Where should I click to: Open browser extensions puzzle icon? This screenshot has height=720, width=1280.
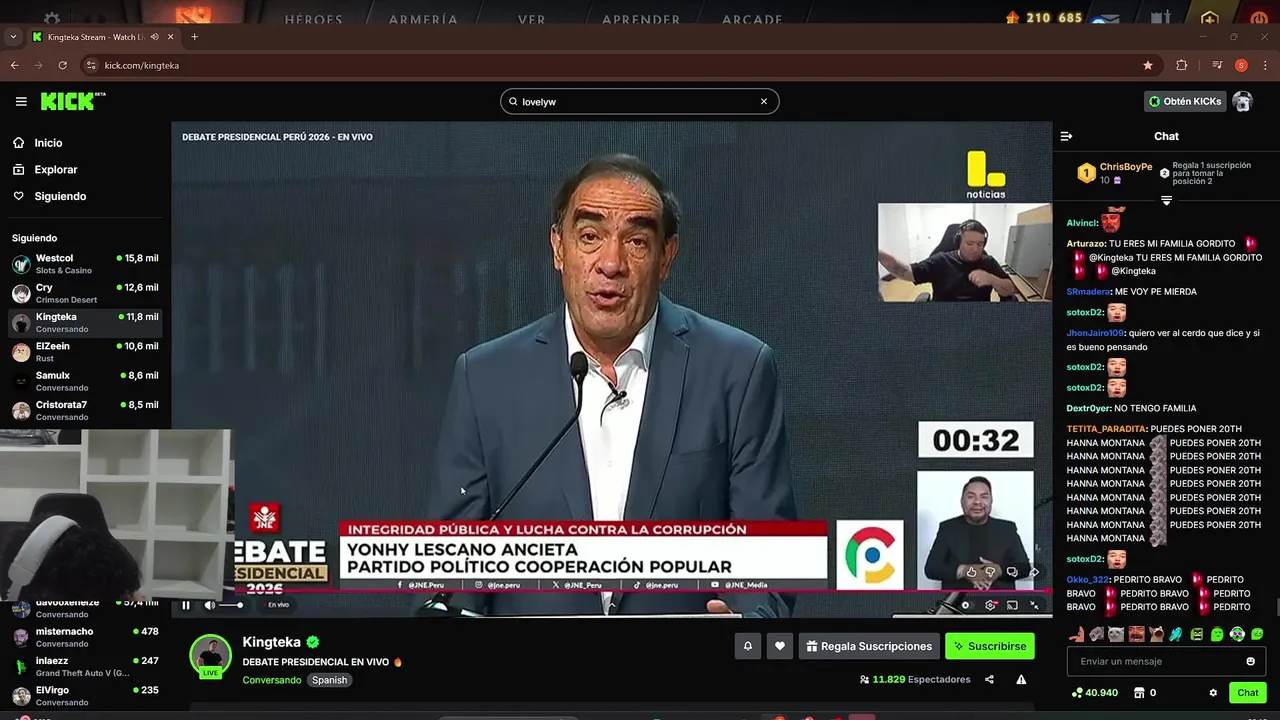(x=1182, y=65)
